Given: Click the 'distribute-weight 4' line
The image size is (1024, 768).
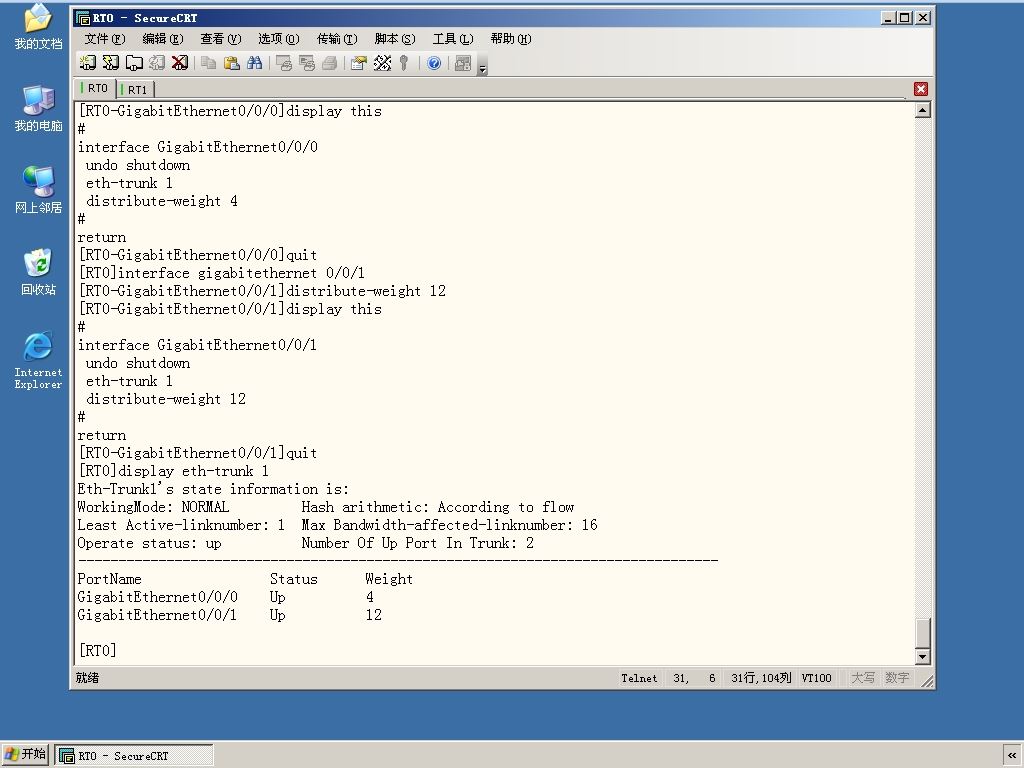Looking at the screenshot, I should [162, 201].
